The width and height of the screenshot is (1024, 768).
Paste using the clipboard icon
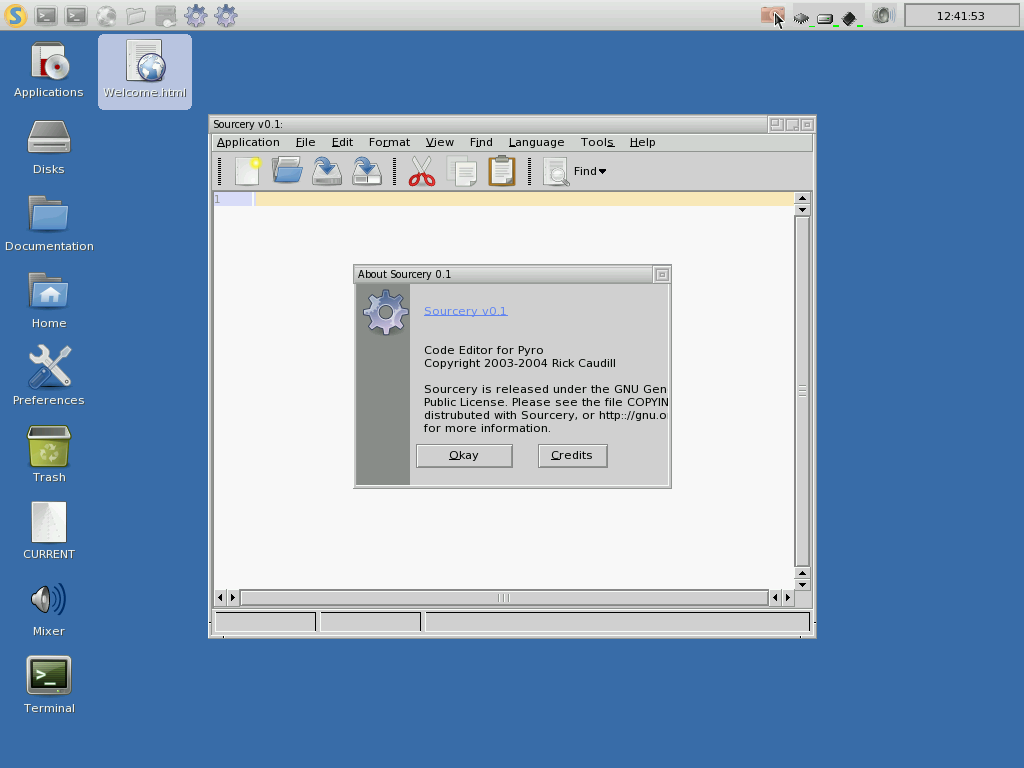(x=502, y=171)
